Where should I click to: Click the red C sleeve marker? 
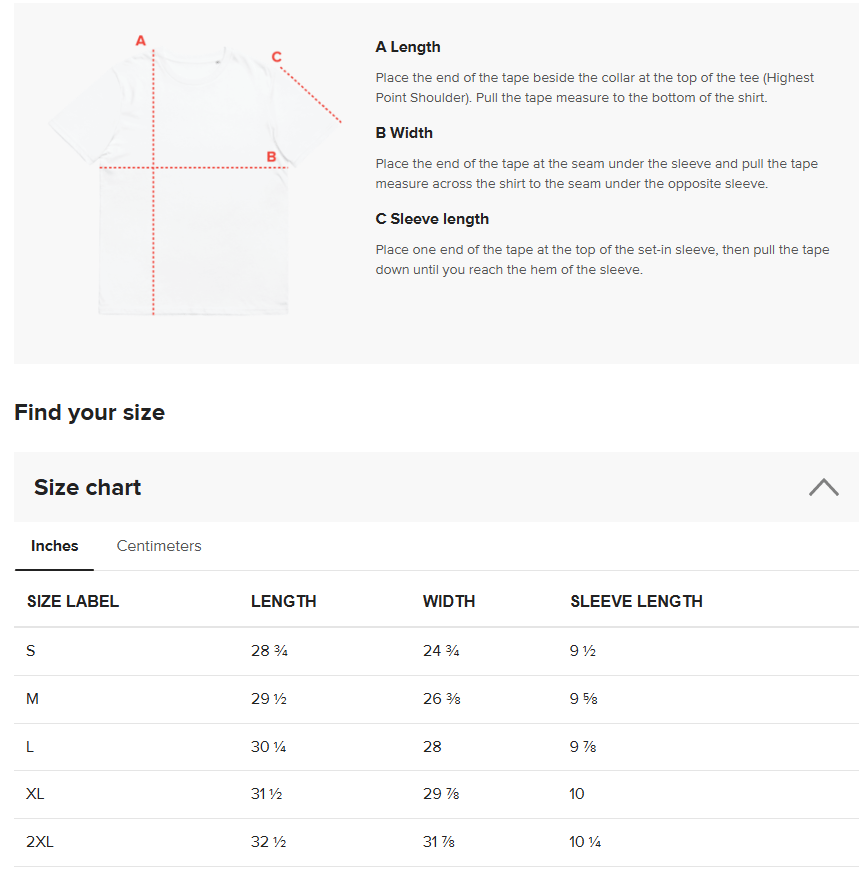[277, 57]
